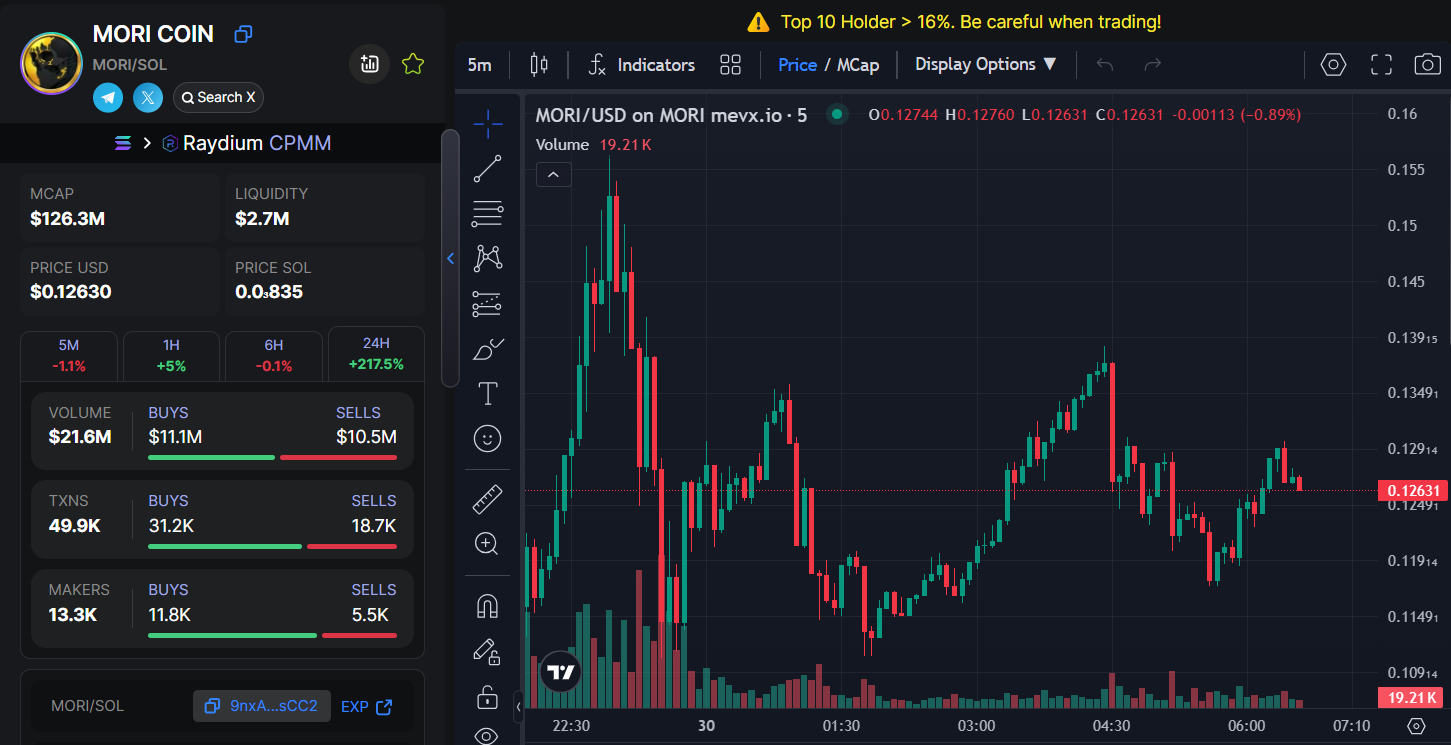Collapse the volume indicator legend chevron
1451x745 pixels.
tap(554, 175)
